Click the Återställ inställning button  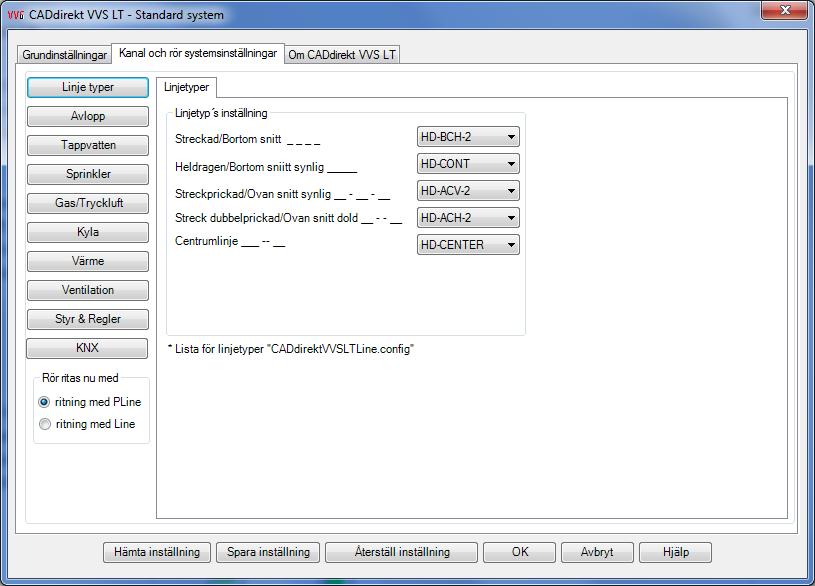(402, 552)
